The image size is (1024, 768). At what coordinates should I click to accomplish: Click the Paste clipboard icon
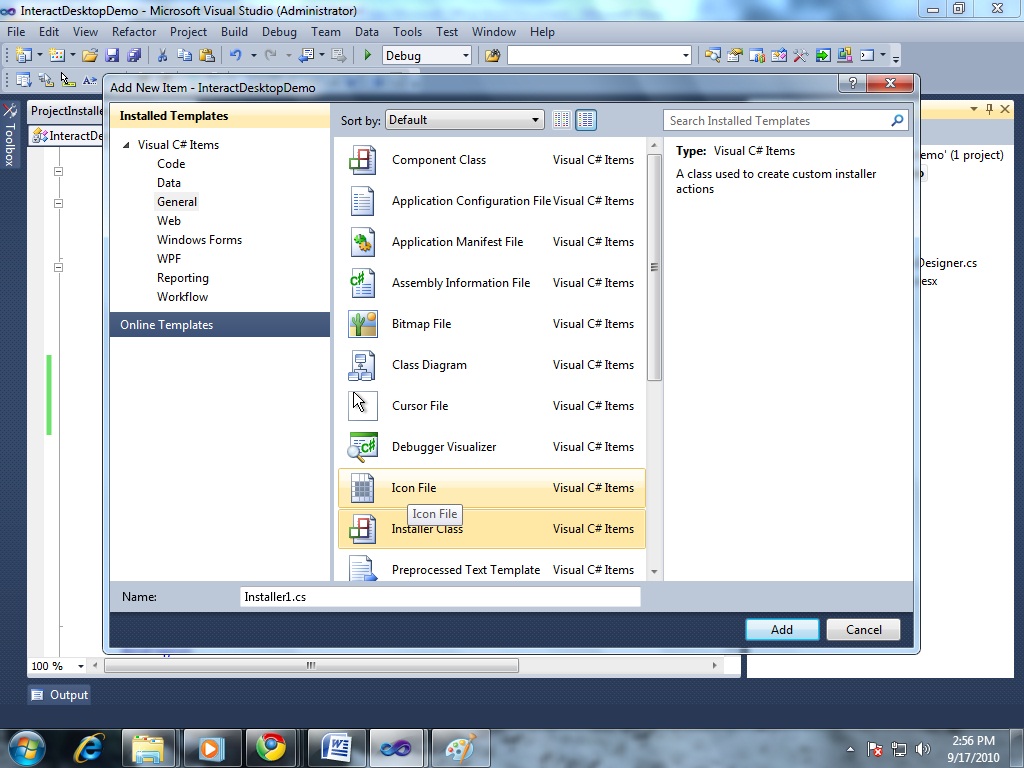[x=207, y=56]
